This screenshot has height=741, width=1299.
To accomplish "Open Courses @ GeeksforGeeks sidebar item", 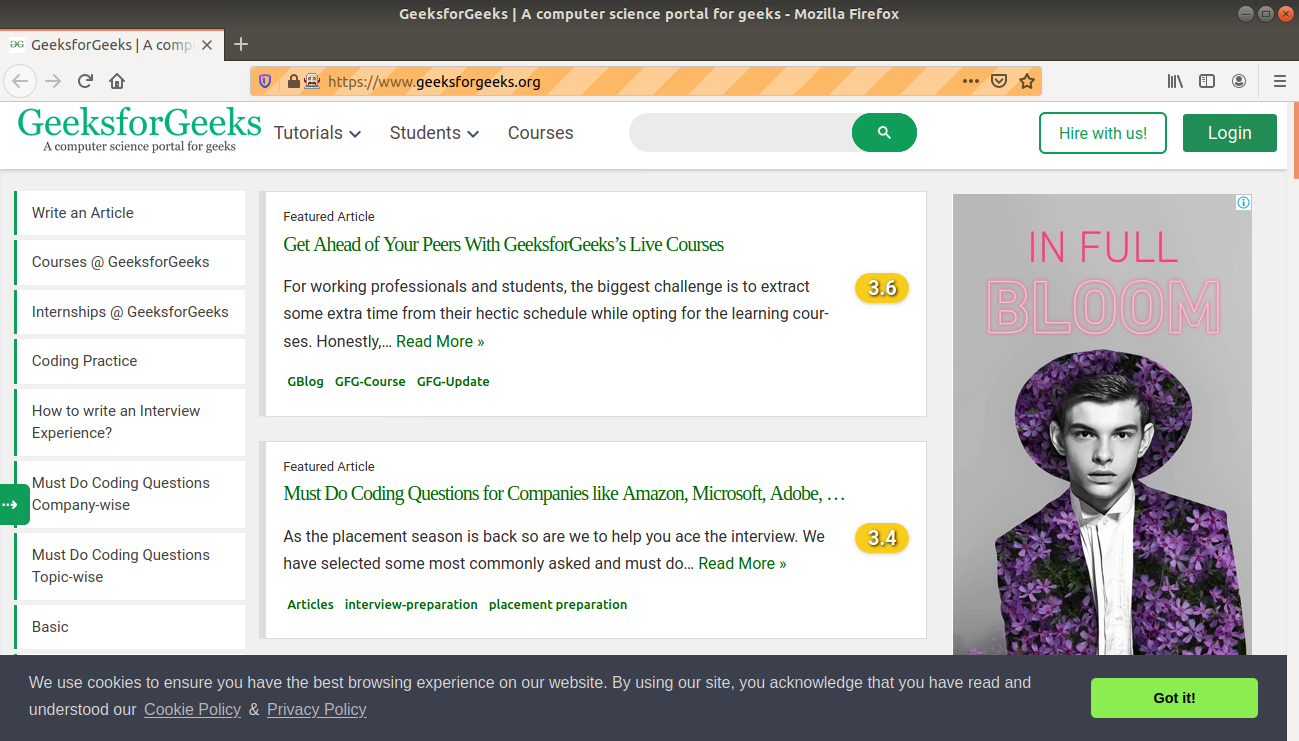I will click(x=130, y=262).
